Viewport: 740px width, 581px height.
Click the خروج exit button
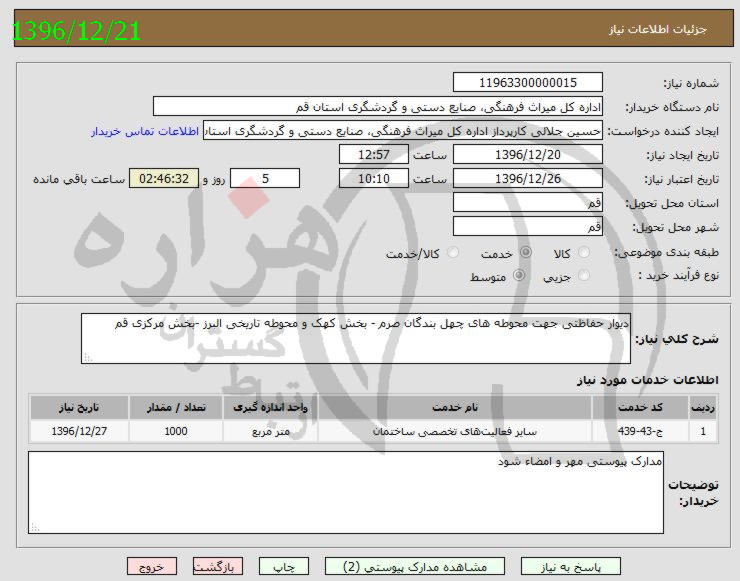[152, 566]
